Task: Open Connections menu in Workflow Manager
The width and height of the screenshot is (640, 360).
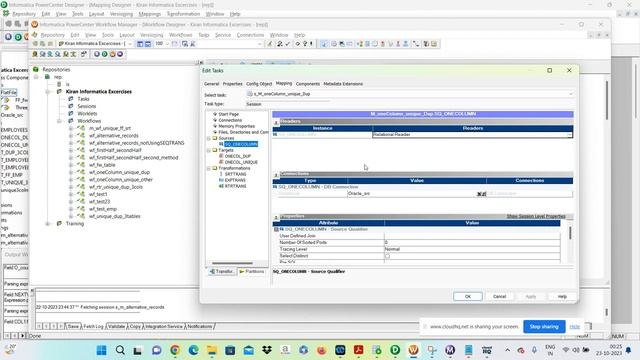Action: click(250, 35)
